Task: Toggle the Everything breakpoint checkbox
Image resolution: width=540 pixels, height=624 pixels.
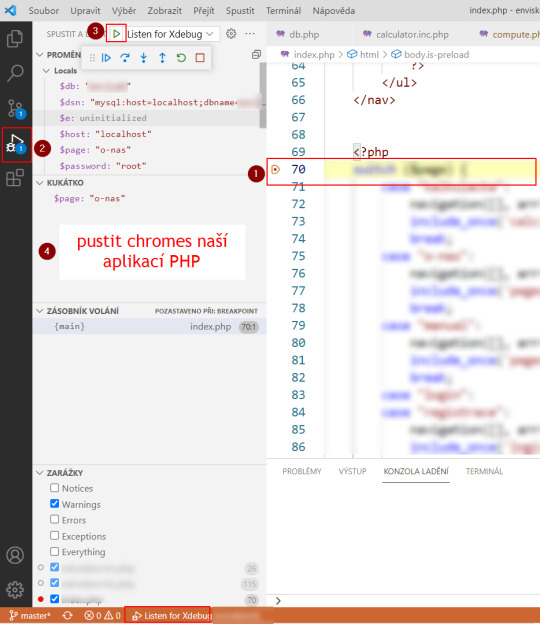Action: point(55,551)
